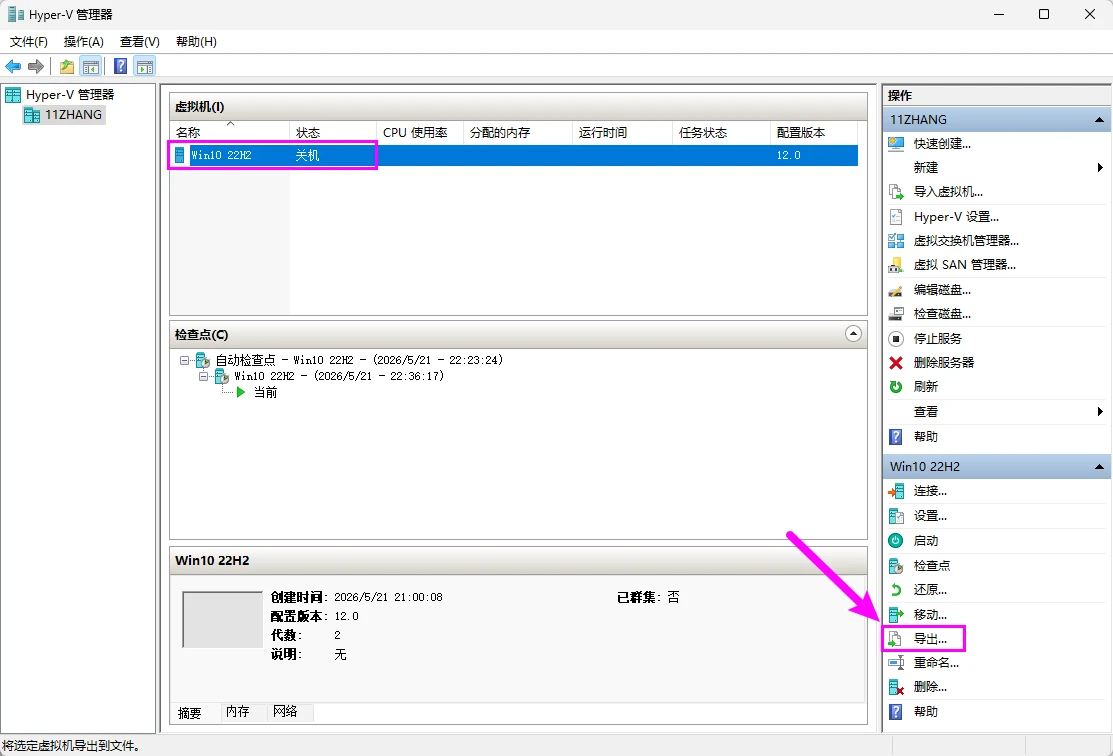
Task: Click the 虚拟交换机管理器 icon
Action: pyautogui.click(x=896, y=241)
